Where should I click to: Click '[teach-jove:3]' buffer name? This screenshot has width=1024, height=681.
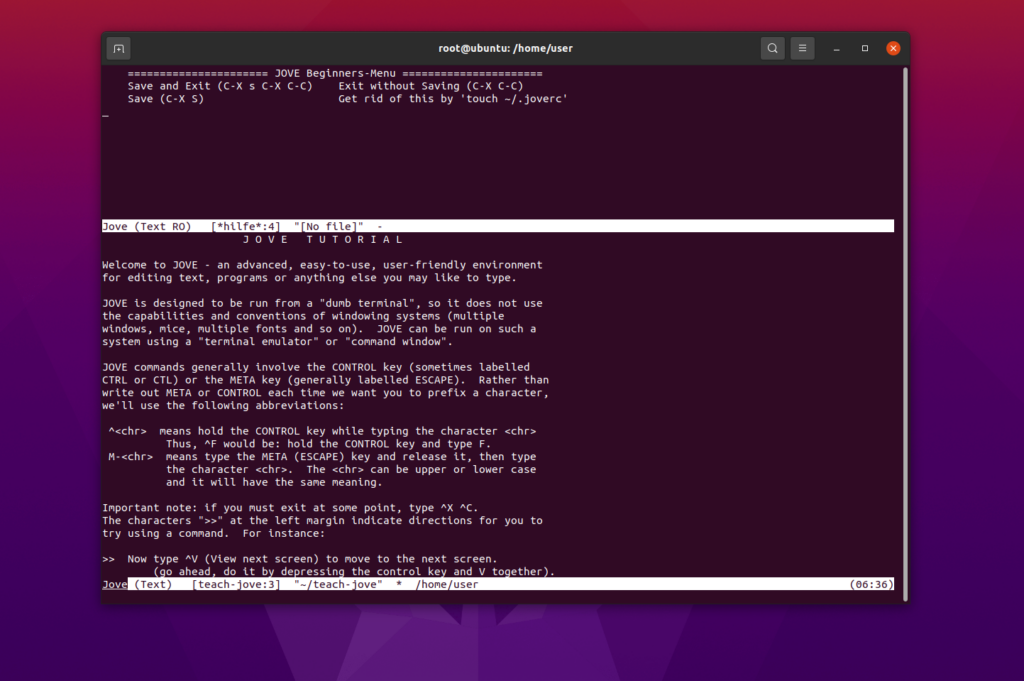click(236, 584)
